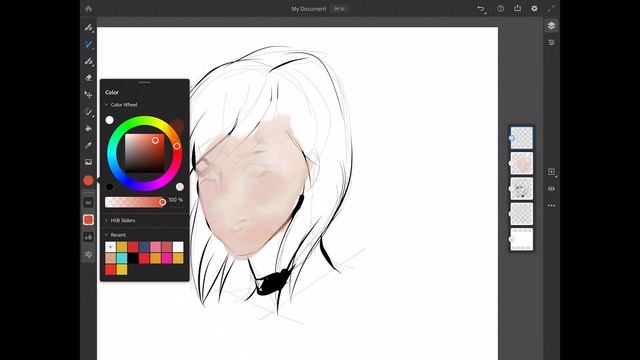The image size is (640, 360).
Task: Collapse the Recent colors section
Action: (x=107, y=235)
